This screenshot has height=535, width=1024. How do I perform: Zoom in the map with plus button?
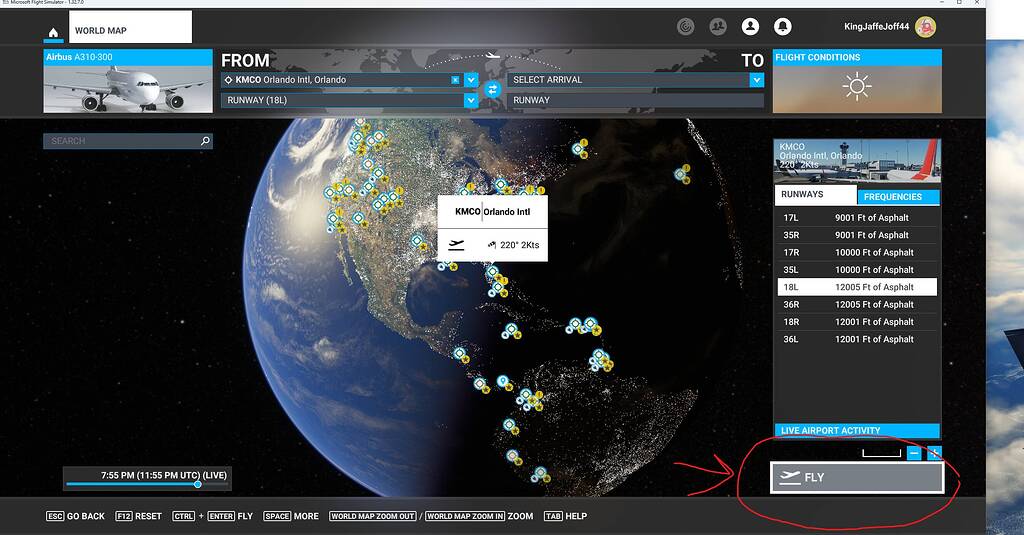click(x=934, y=453)
